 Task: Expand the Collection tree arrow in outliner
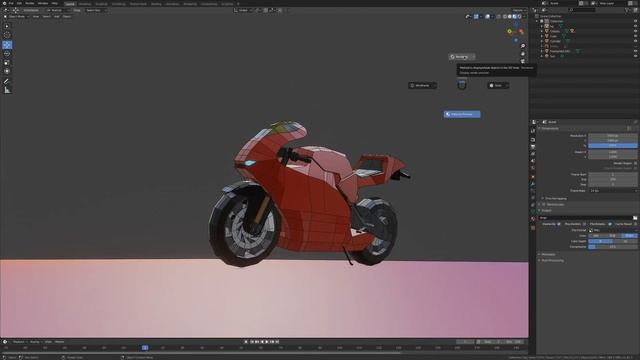click(x=538, y=21)
